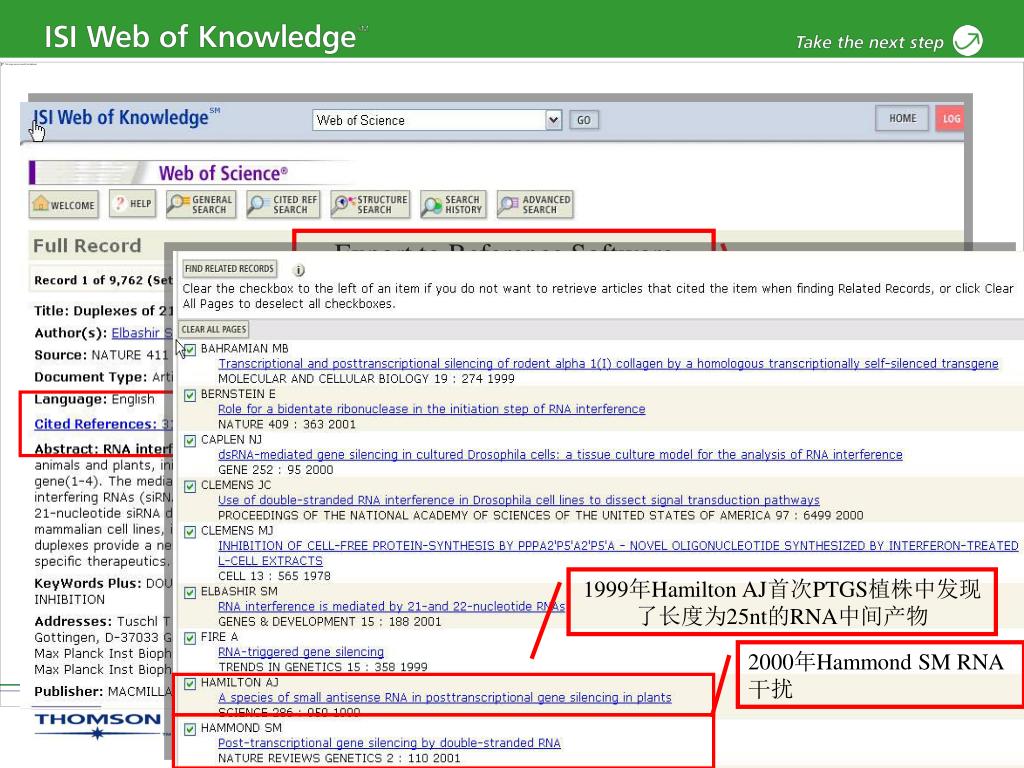
Task: Click the TRENDS IN GENETICS 15 source line
Action: tap(323, 667)
